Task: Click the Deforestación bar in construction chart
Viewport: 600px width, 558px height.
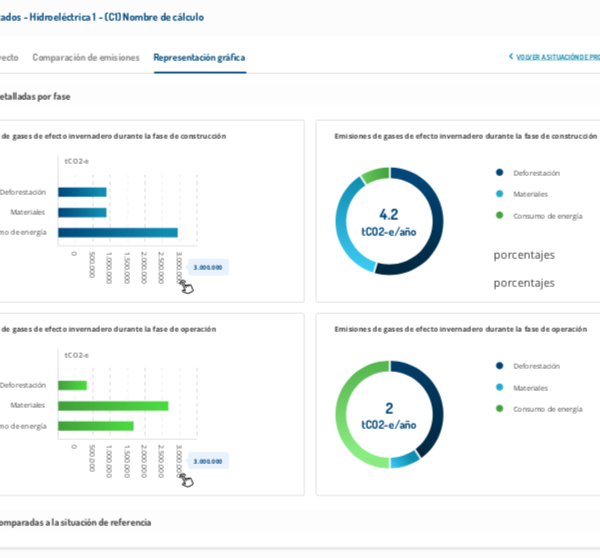Action: 82,192
